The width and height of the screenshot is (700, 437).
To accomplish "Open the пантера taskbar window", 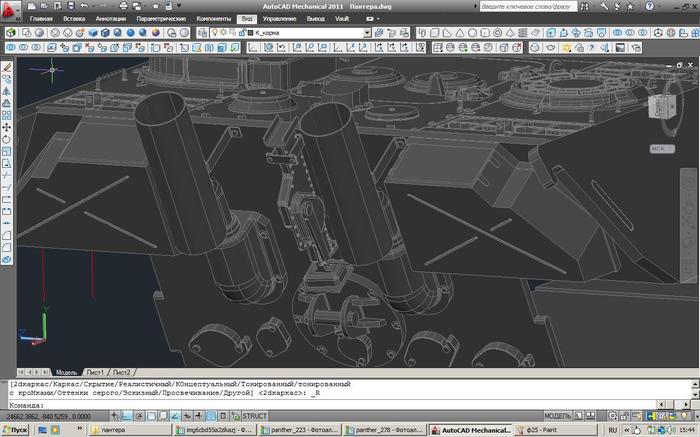I will tap(125, 430).
